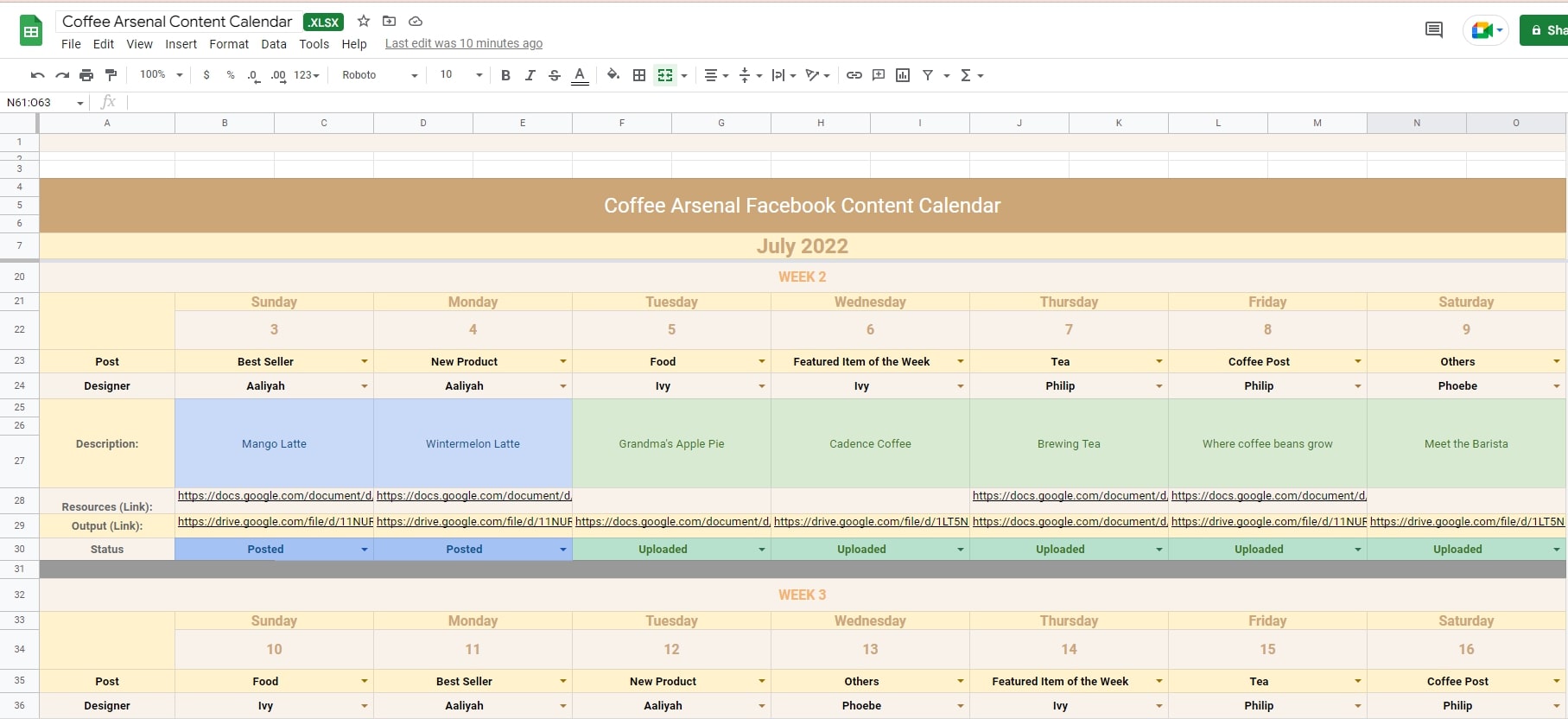Open the zoom level dropdown
The width and height of the screenshot is (1568, 719).
162,75
